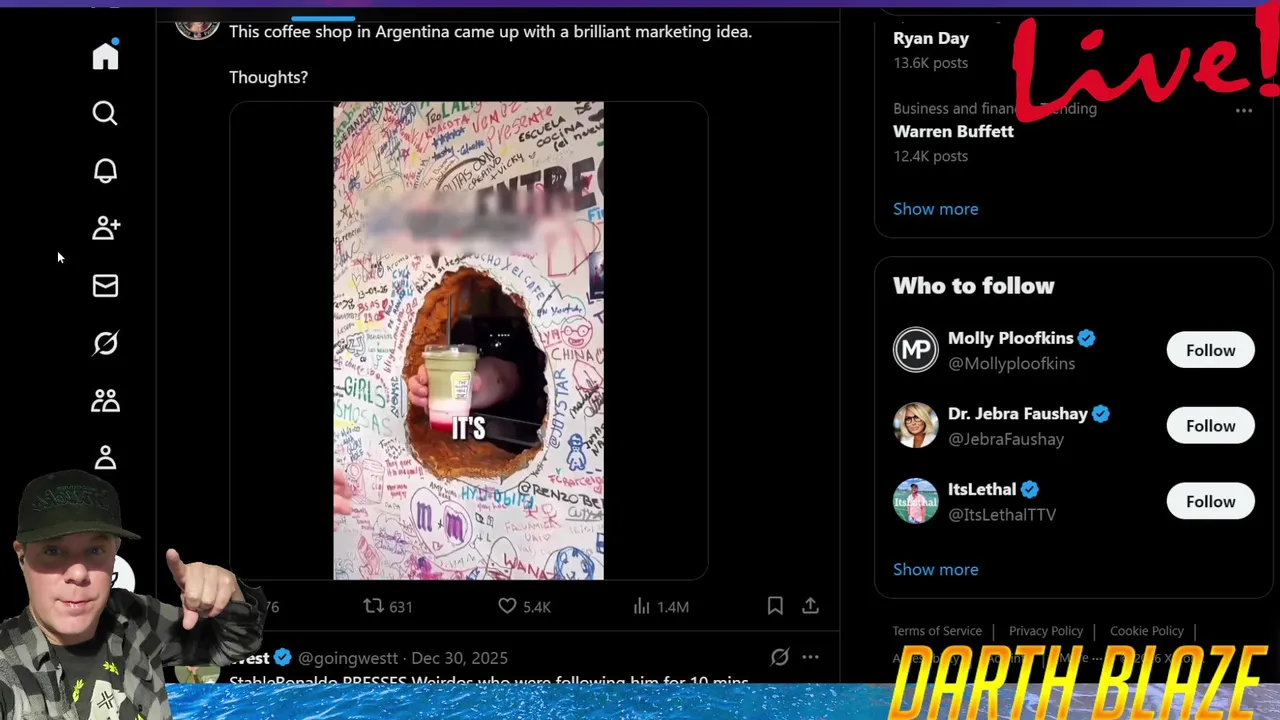Open ItsLethal profile avatar
This screenshot has height=720, width=1280.
point(915,501)
